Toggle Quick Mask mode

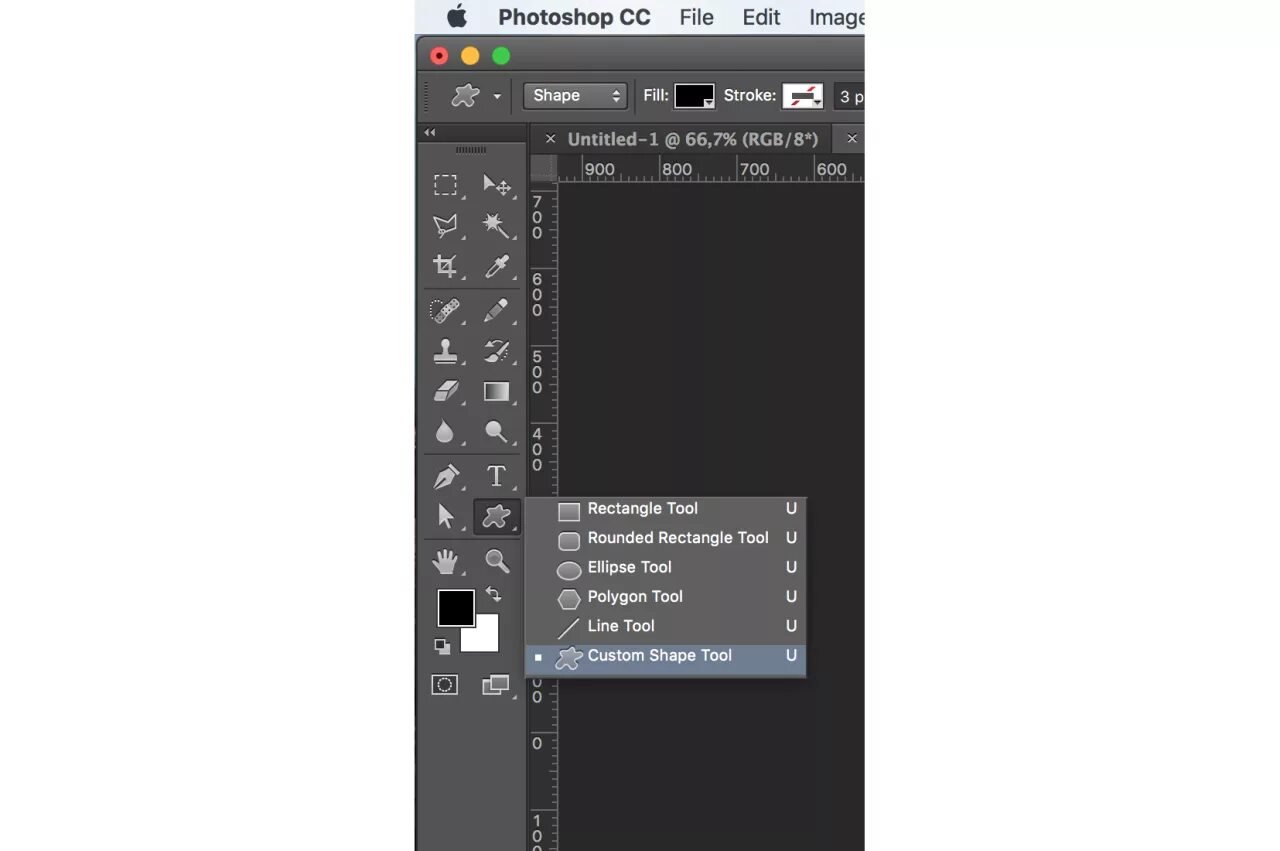[444, 685]
